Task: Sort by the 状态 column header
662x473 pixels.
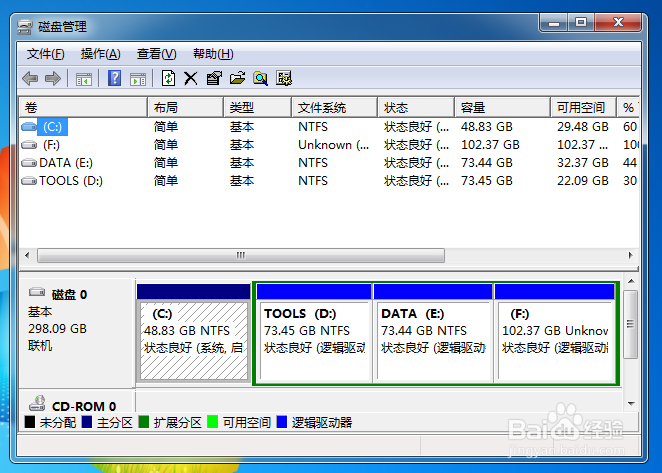Action: click(416, 108)
